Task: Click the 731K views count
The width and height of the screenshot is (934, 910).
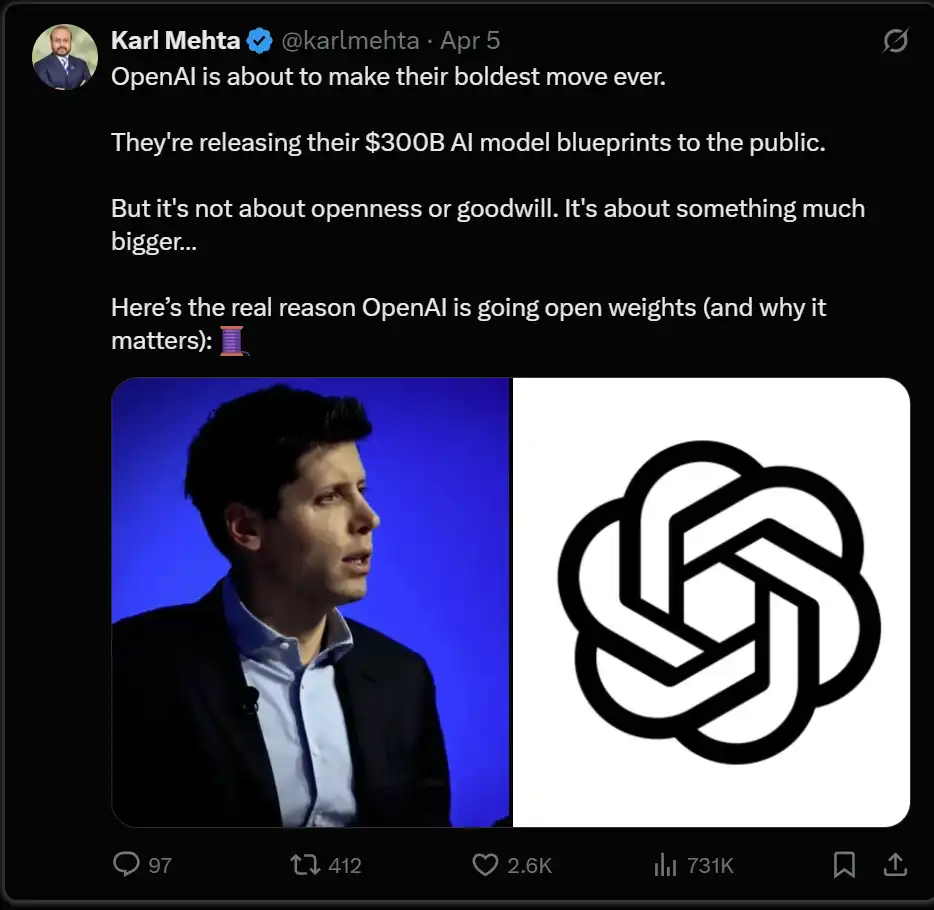Action: (x=711, y=865)
